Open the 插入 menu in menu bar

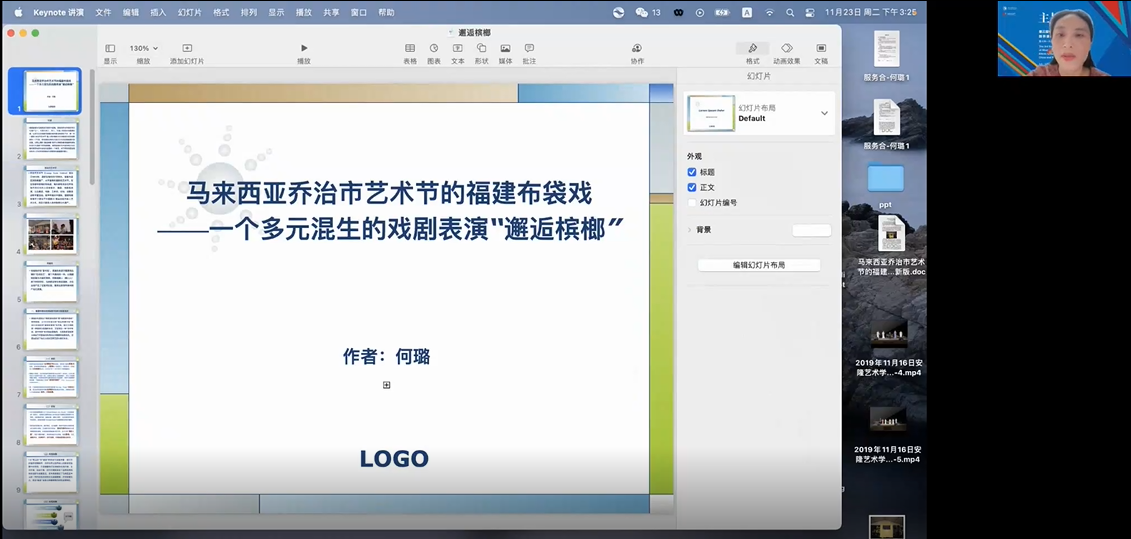coord(158,13)
